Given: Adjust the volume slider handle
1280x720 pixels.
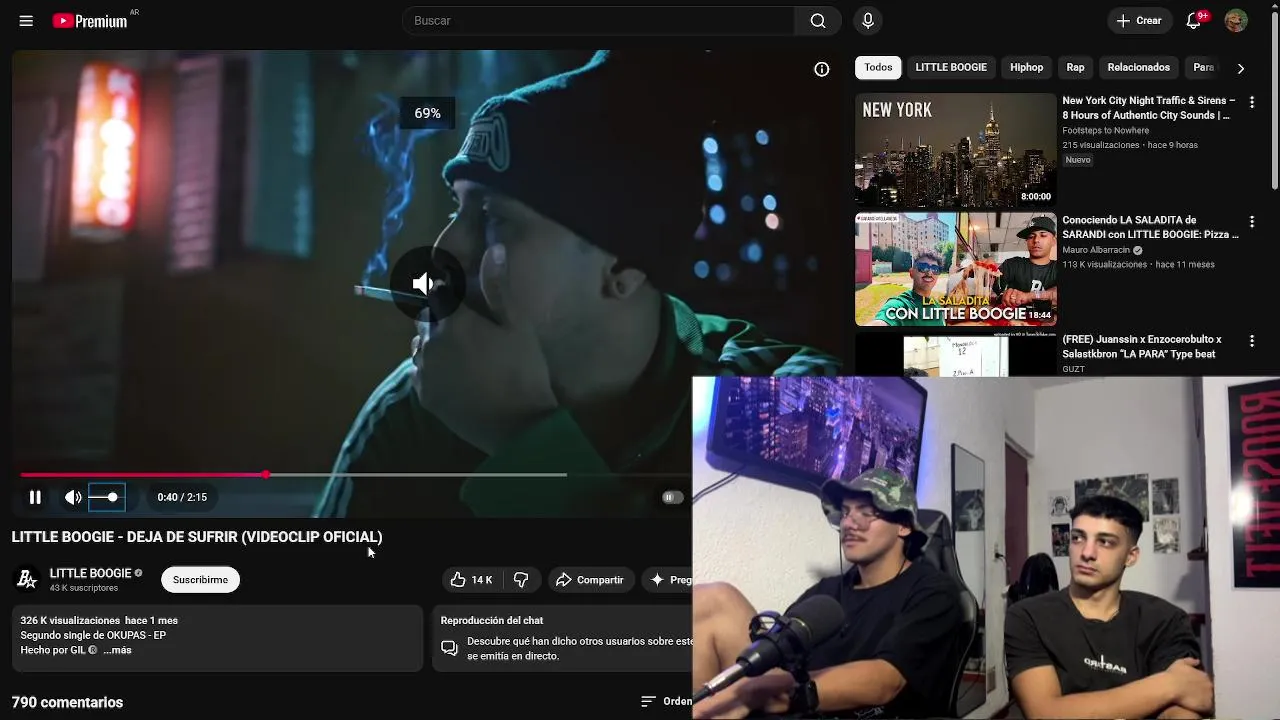Looking at the screenshot, I should coord(112,497).
